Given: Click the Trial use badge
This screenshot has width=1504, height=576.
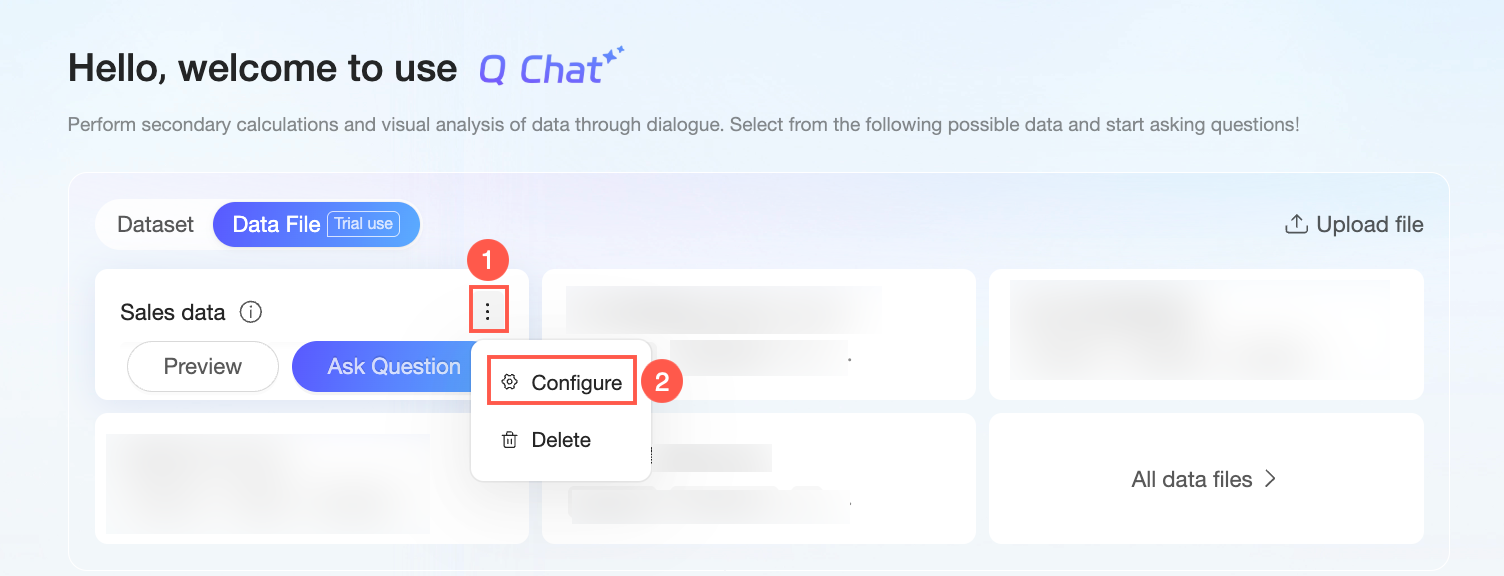Looking at the screenshot, I should [x=364, y=224].
